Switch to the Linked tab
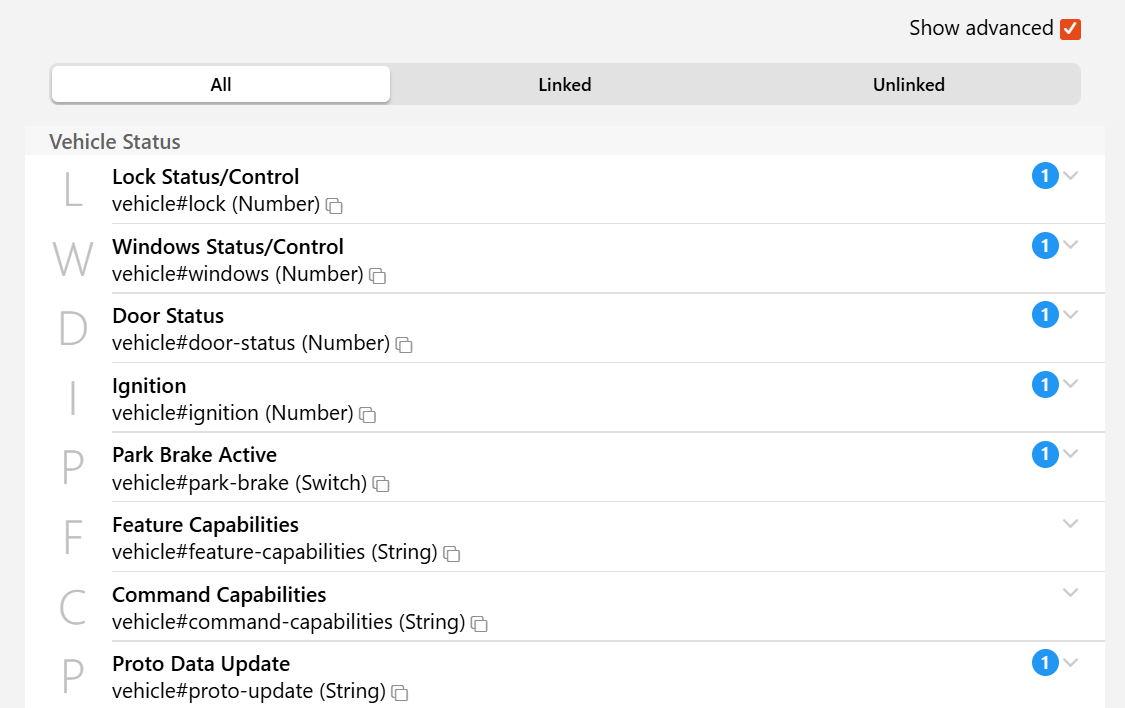This screenshot has width=1125, height=708. pos(565,85)
